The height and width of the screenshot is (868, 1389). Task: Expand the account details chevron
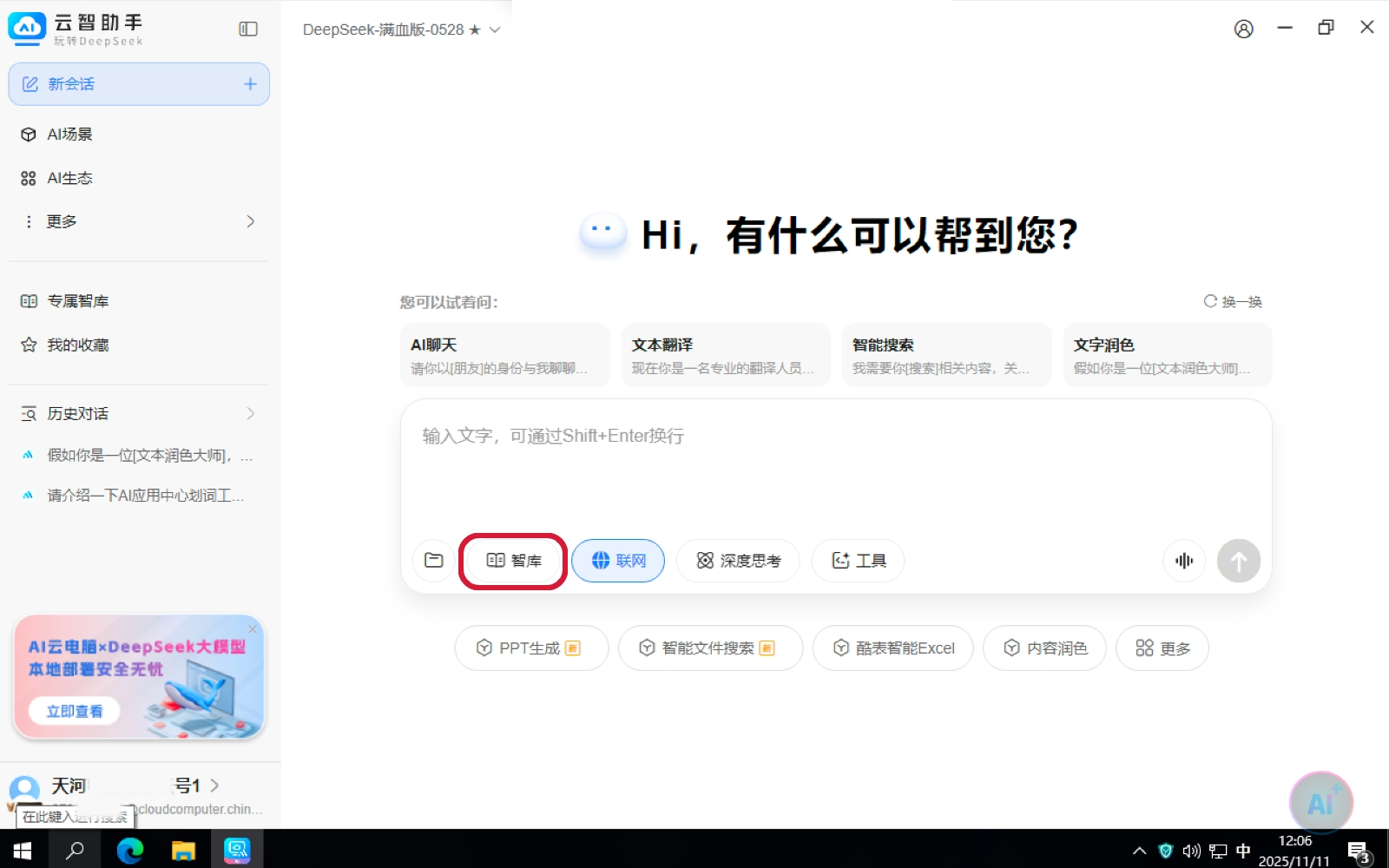click(x=214, y=786)
